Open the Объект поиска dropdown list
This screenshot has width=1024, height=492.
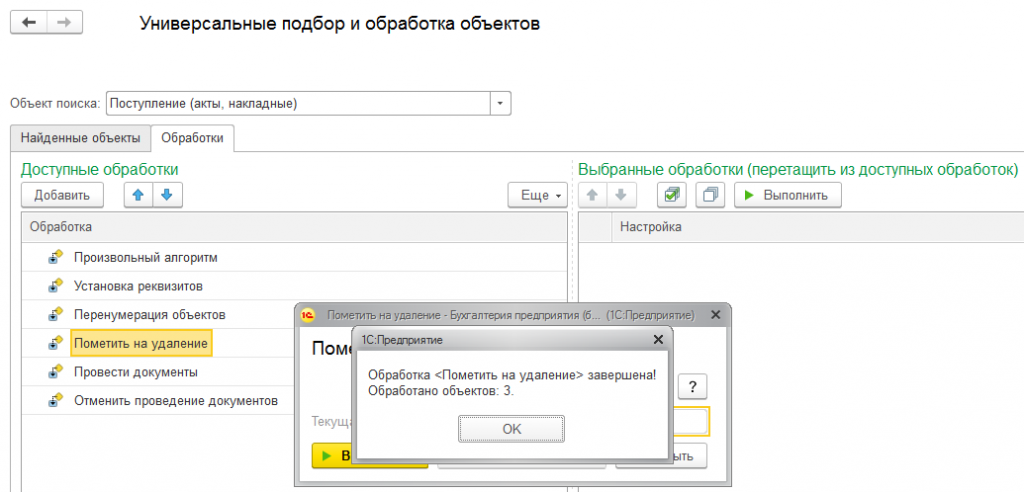500,103
